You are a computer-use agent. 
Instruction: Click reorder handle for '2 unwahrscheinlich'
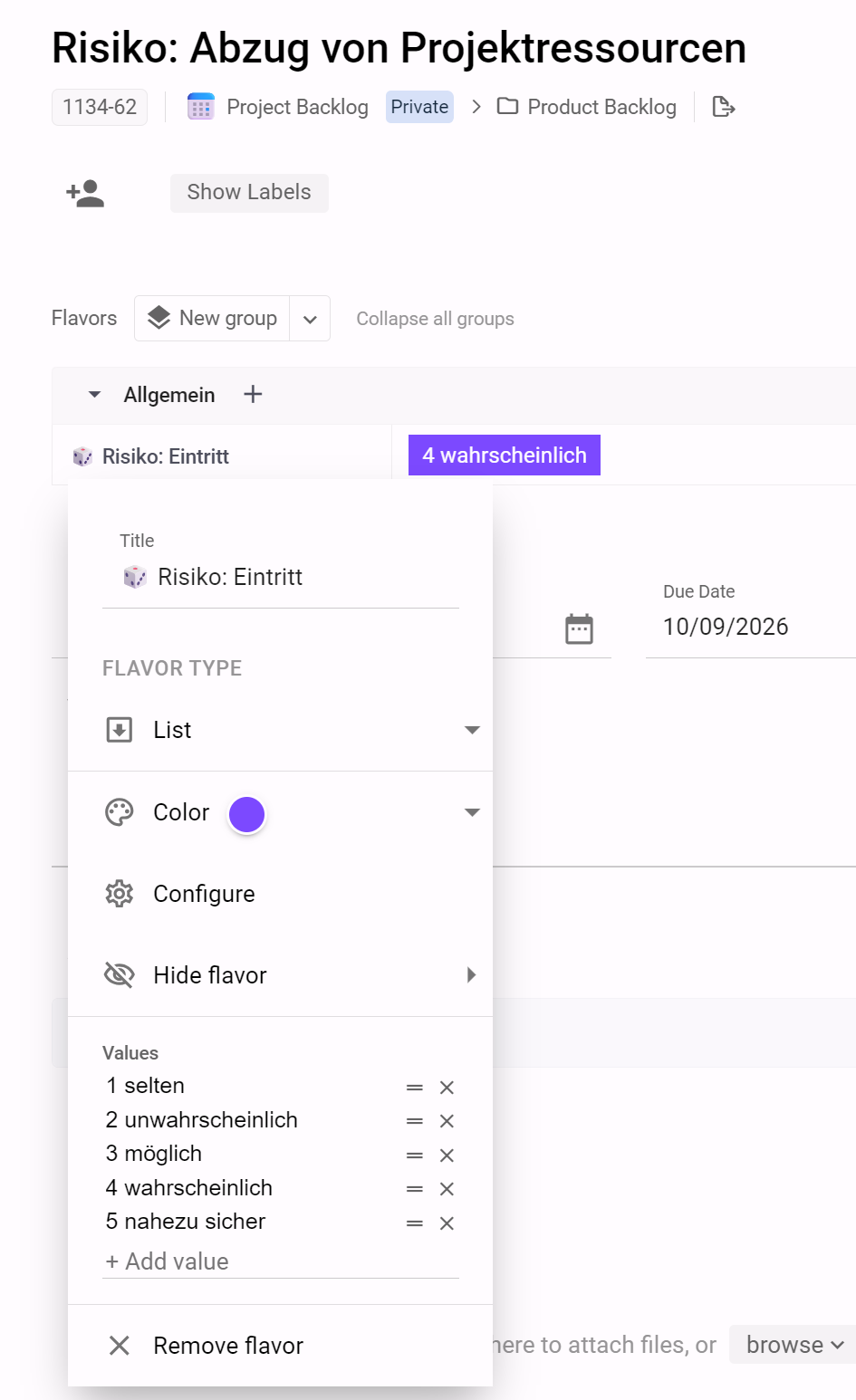pyautogui.click(x=415, y=1121)
